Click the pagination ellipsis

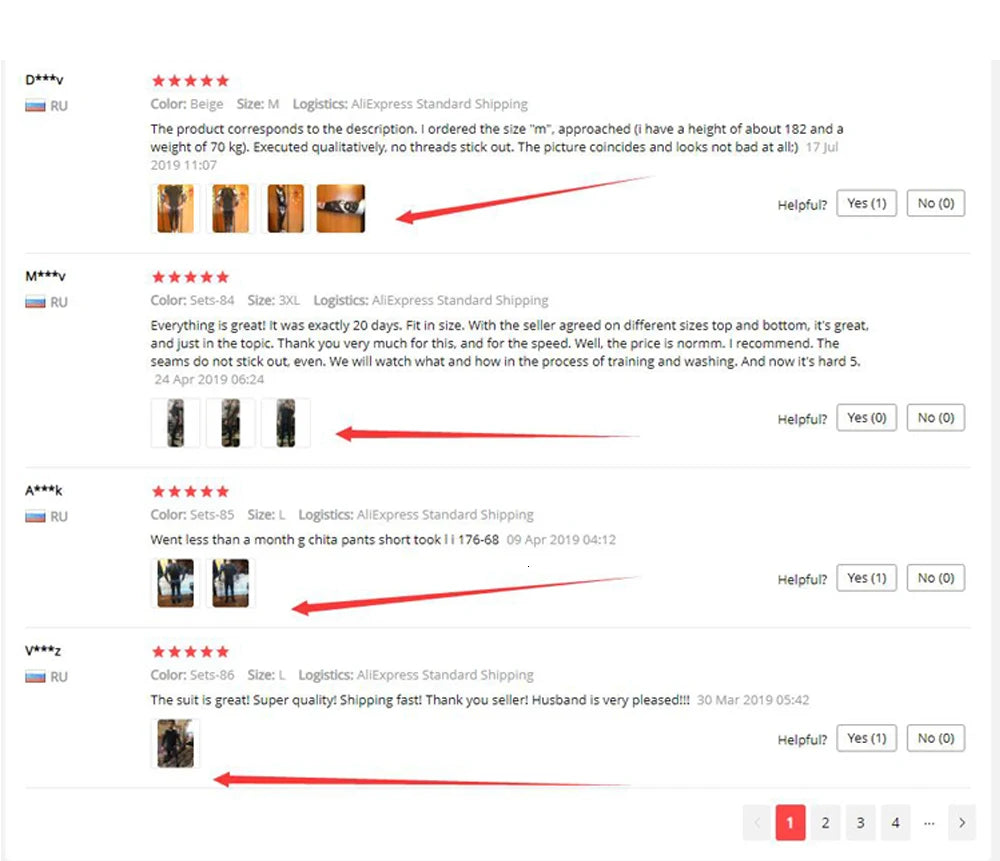tap(929, 823)
